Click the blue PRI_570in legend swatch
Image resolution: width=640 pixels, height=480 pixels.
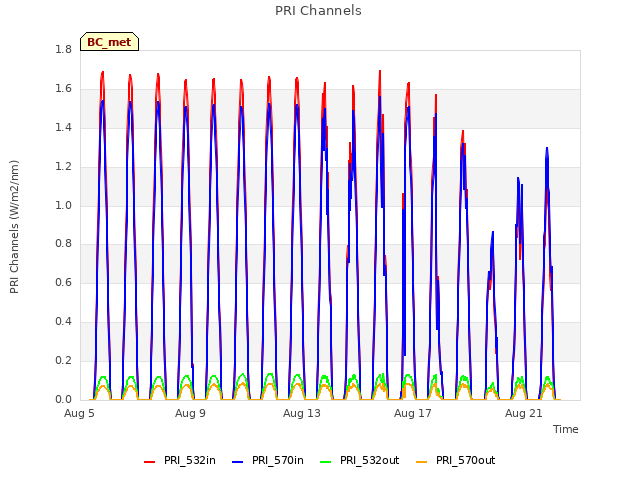point(238,462)
